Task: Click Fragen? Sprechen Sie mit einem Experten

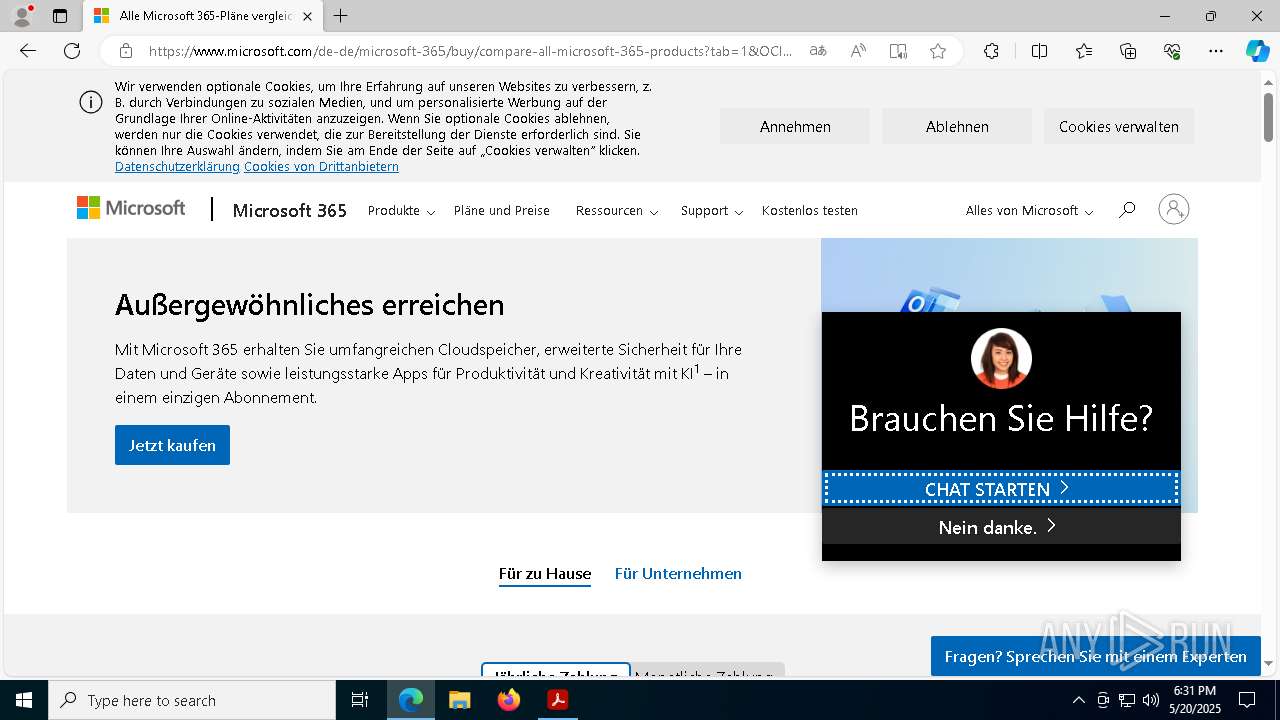Action: pos(1095,656)
